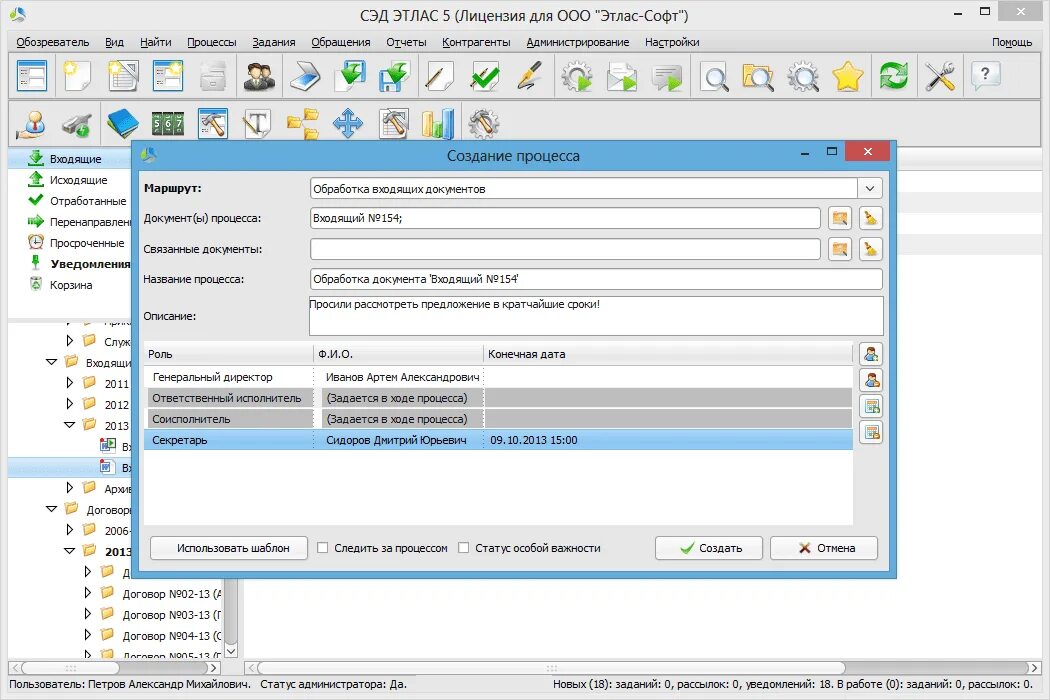Click the remove date calendar icon
Viewport: 1050px width, 700px height.
pyautogui.click(x=871, y=433)
